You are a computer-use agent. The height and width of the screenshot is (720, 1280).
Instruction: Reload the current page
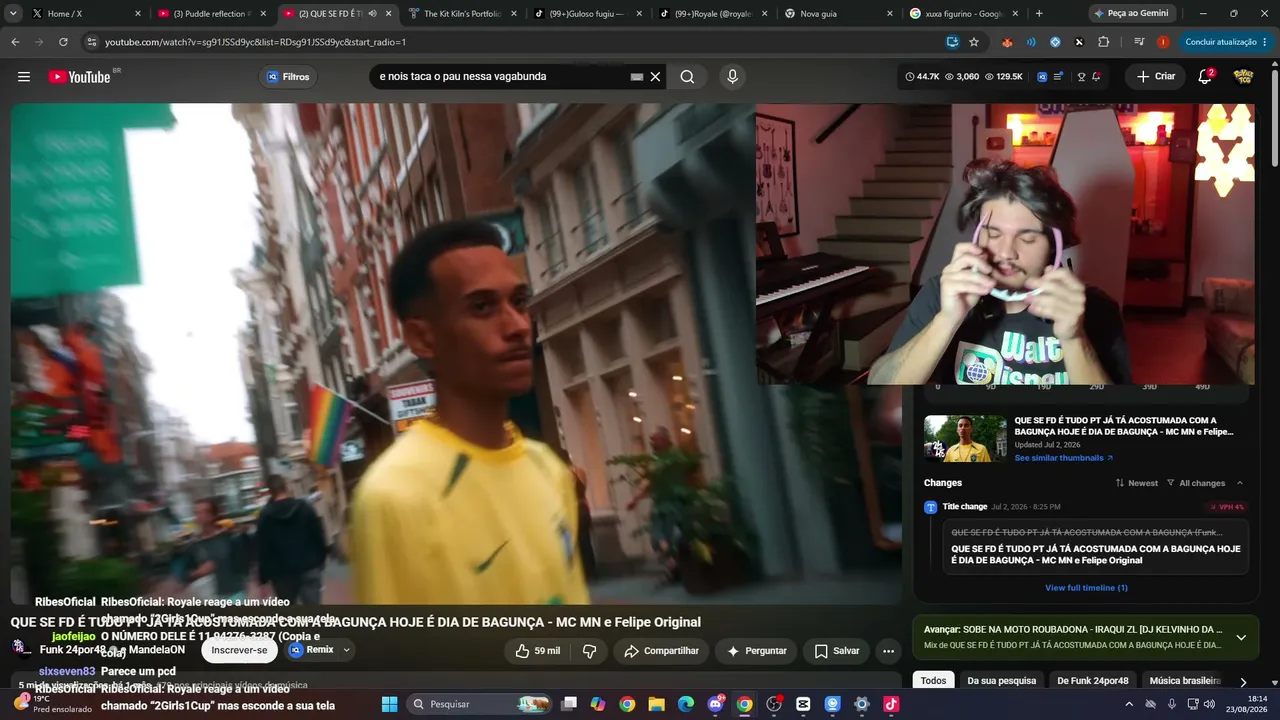point(63,42)
